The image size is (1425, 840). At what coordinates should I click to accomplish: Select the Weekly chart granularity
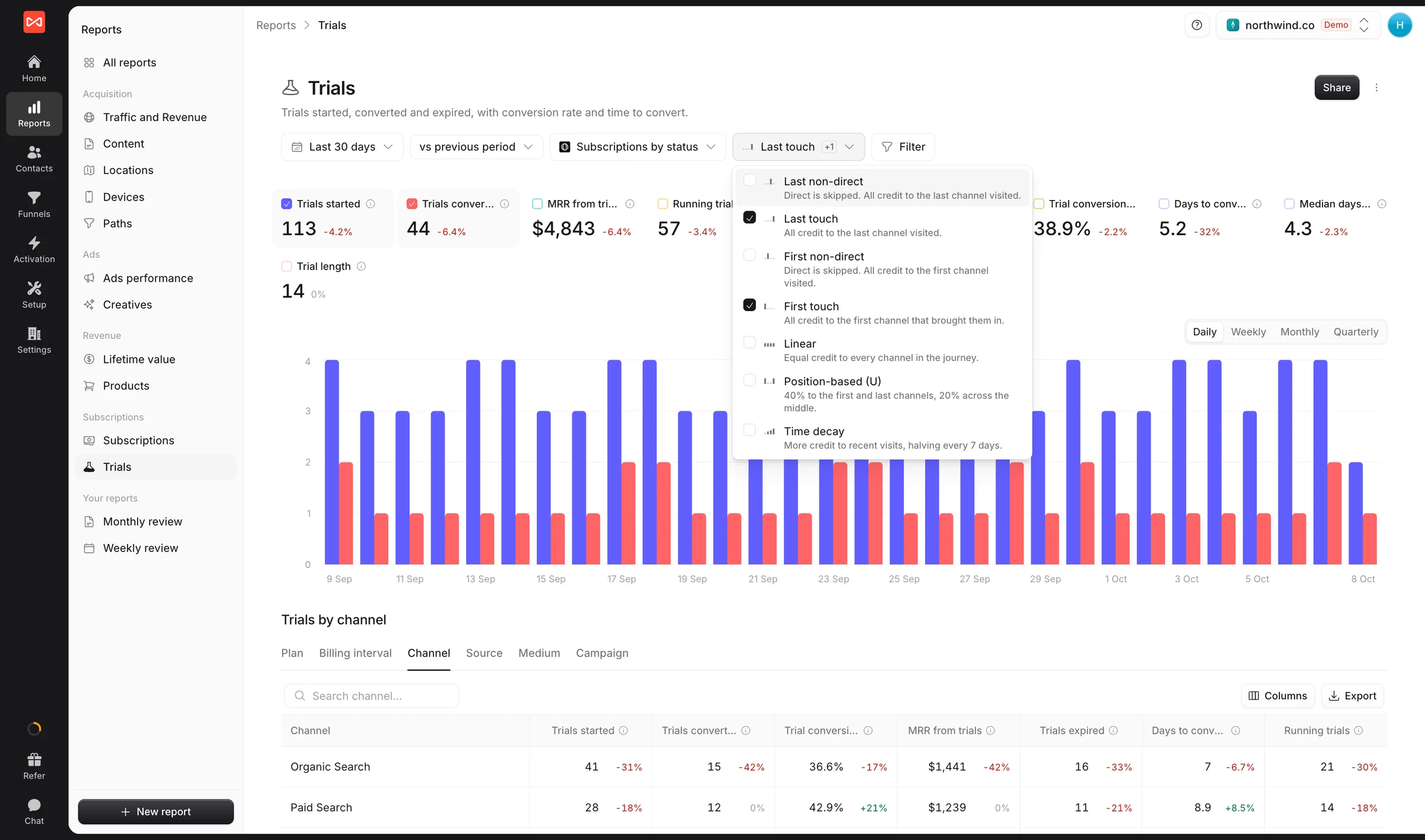coord(1248,332)
